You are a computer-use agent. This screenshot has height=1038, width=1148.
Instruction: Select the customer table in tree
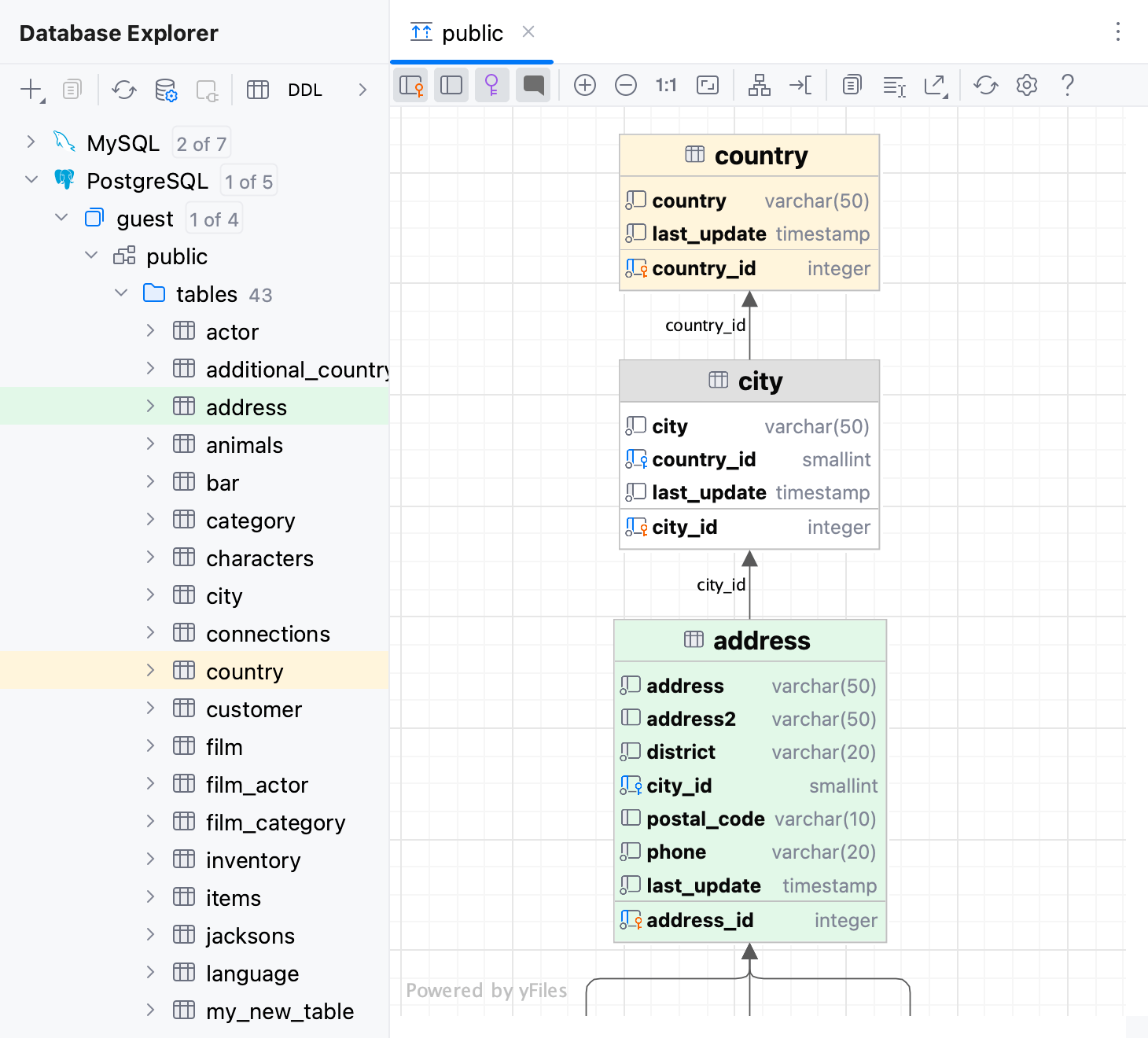[x=253, y=709]
